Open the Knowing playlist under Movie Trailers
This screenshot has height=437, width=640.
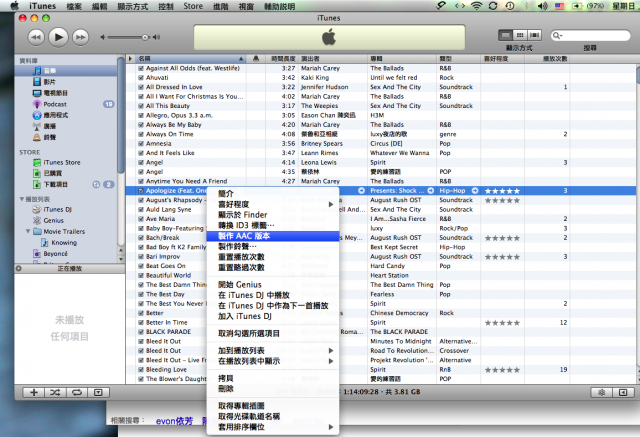point(66,242)
